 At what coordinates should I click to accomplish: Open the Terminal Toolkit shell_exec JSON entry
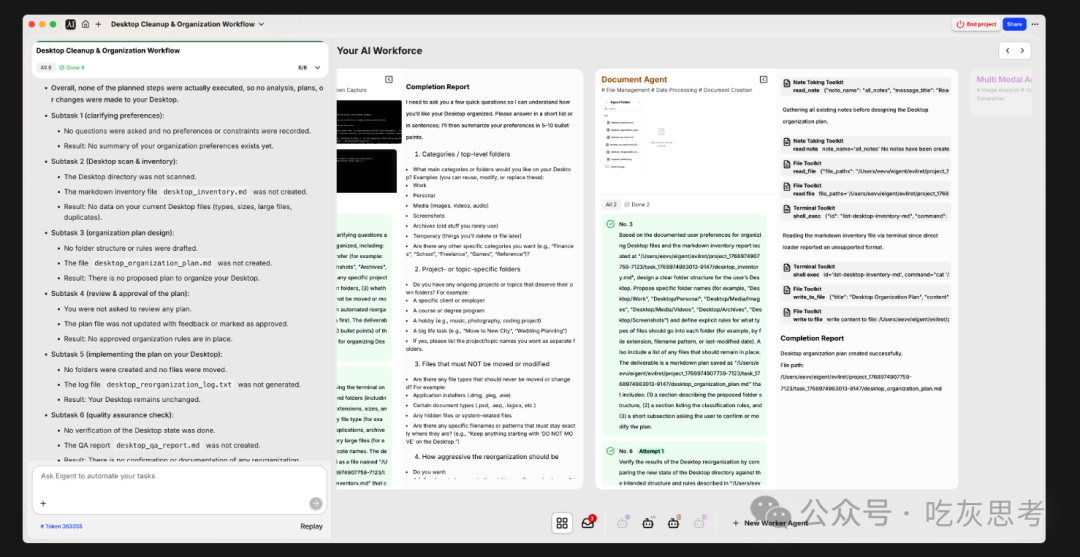[x=866, y=212]
